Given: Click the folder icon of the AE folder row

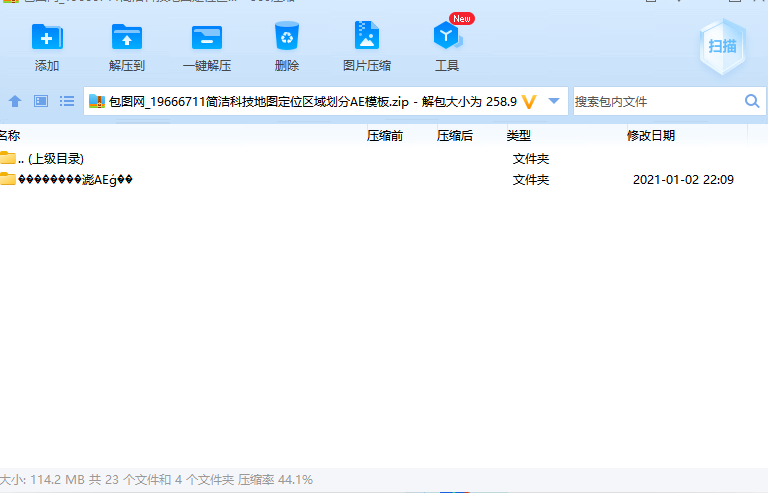Looking at the screenshot, I should [x=8, y=179].
